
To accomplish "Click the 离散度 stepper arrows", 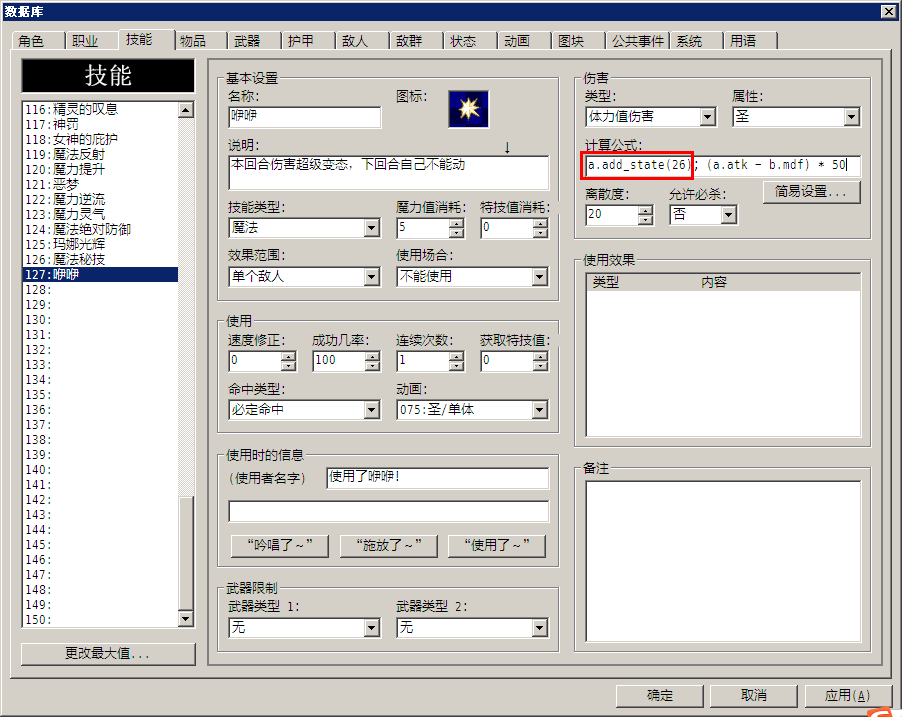I will [x=645, y=215].
